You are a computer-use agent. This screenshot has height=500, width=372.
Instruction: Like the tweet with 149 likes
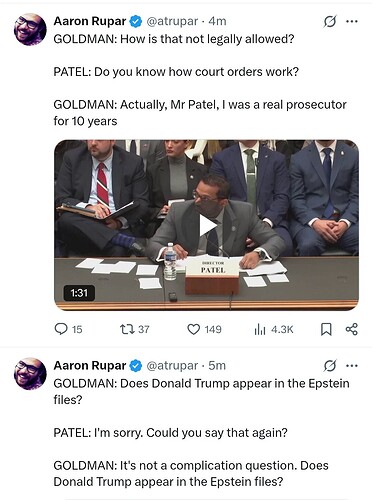[204, 329]
